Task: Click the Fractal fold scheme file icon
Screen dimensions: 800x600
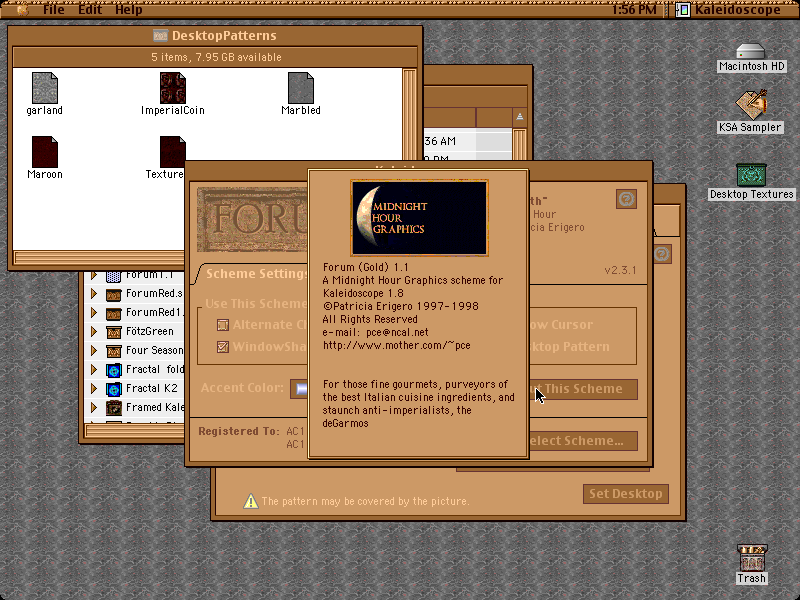Action: pyautogui.click(x=113, y=370)
